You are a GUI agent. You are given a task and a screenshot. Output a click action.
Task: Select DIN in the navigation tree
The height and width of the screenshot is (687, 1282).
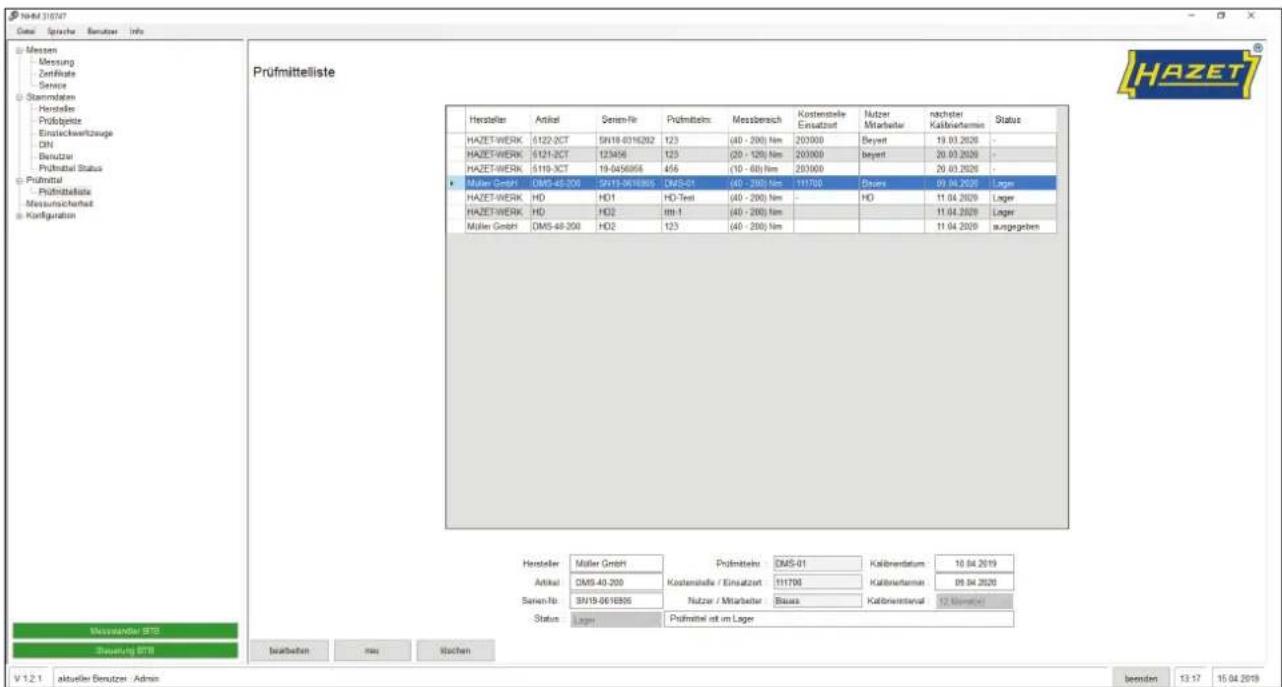pos(44,144)
